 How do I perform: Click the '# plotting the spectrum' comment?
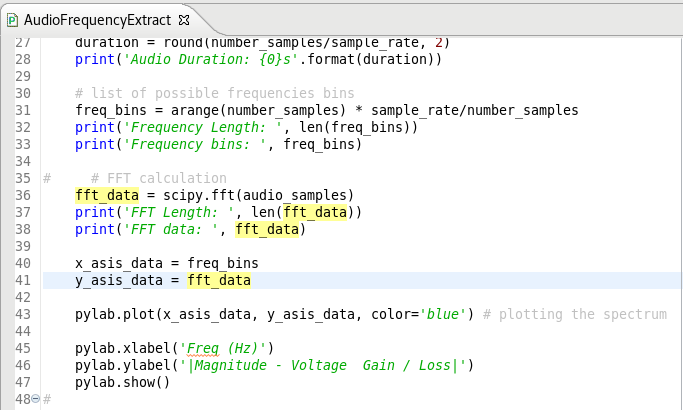(575, 314)
